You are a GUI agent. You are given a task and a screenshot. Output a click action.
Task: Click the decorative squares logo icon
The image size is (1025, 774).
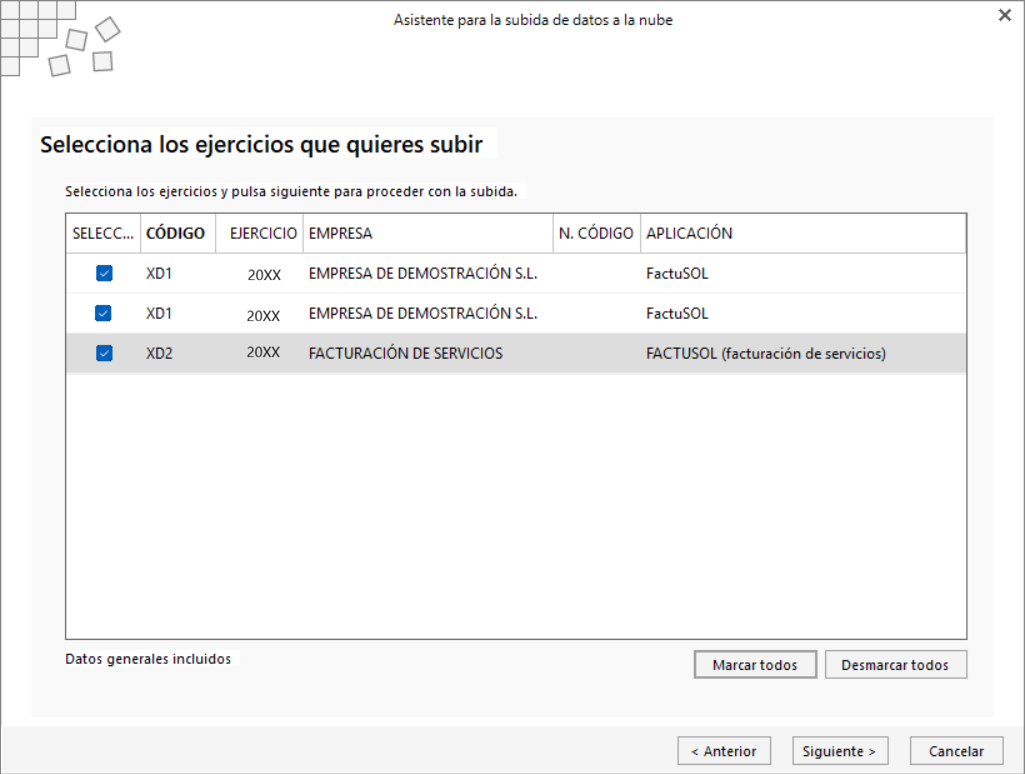60,38
